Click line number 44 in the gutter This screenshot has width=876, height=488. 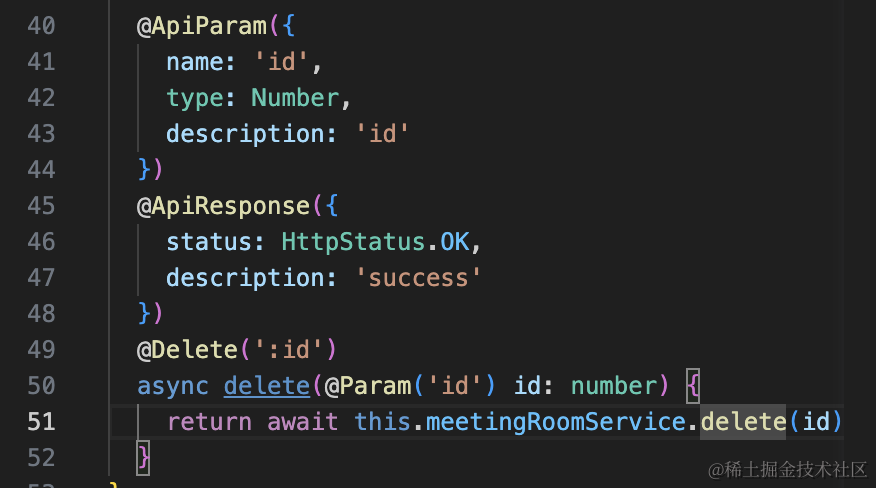[x=40, y=170]
